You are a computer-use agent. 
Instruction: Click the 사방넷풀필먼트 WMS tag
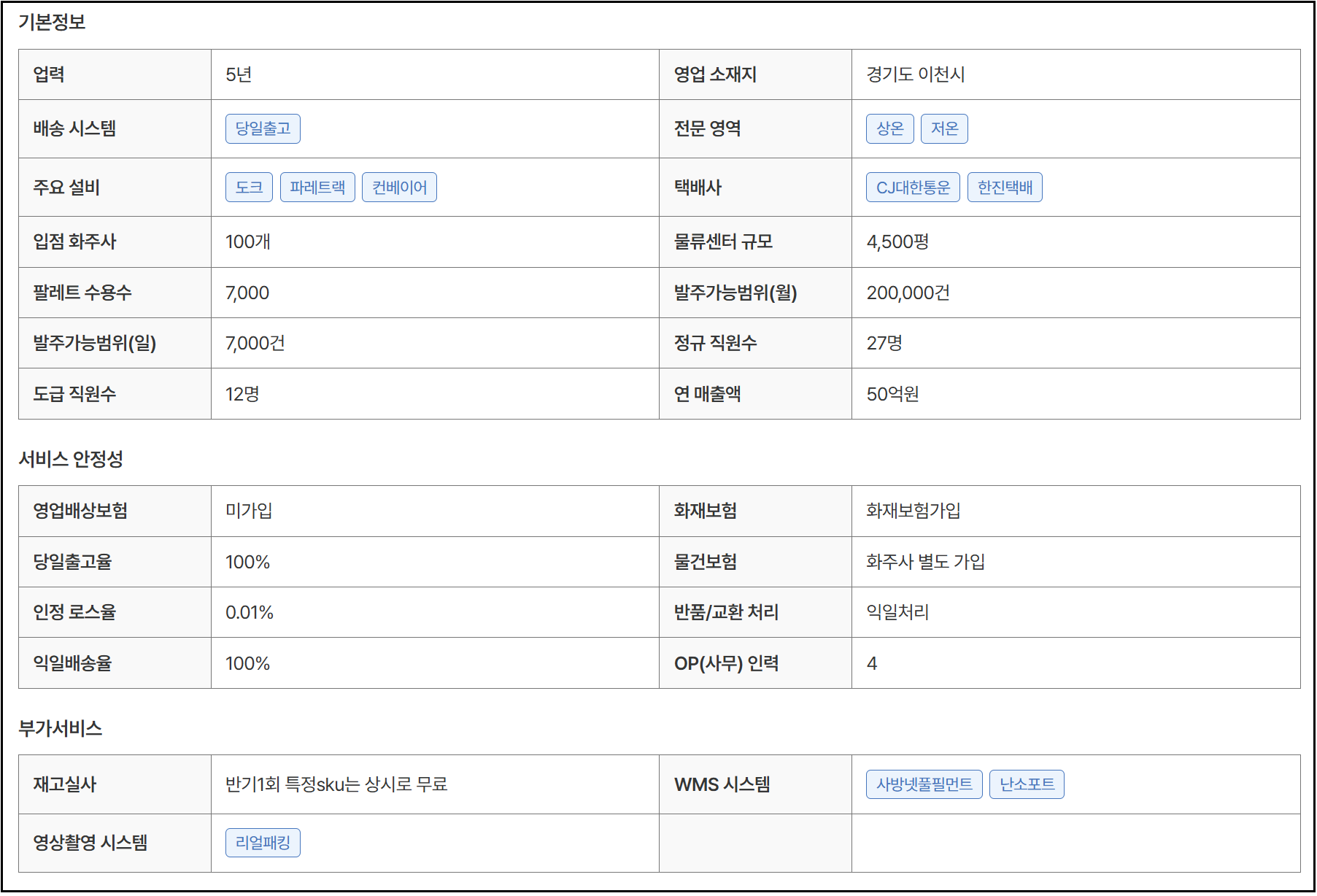924,784
